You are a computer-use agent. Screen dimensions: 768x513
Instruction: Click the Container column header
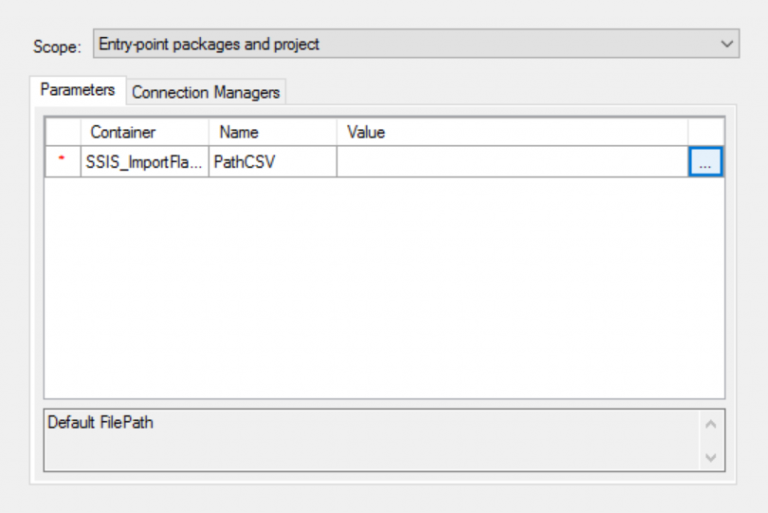pyautogui.click(x=144, y=132)
